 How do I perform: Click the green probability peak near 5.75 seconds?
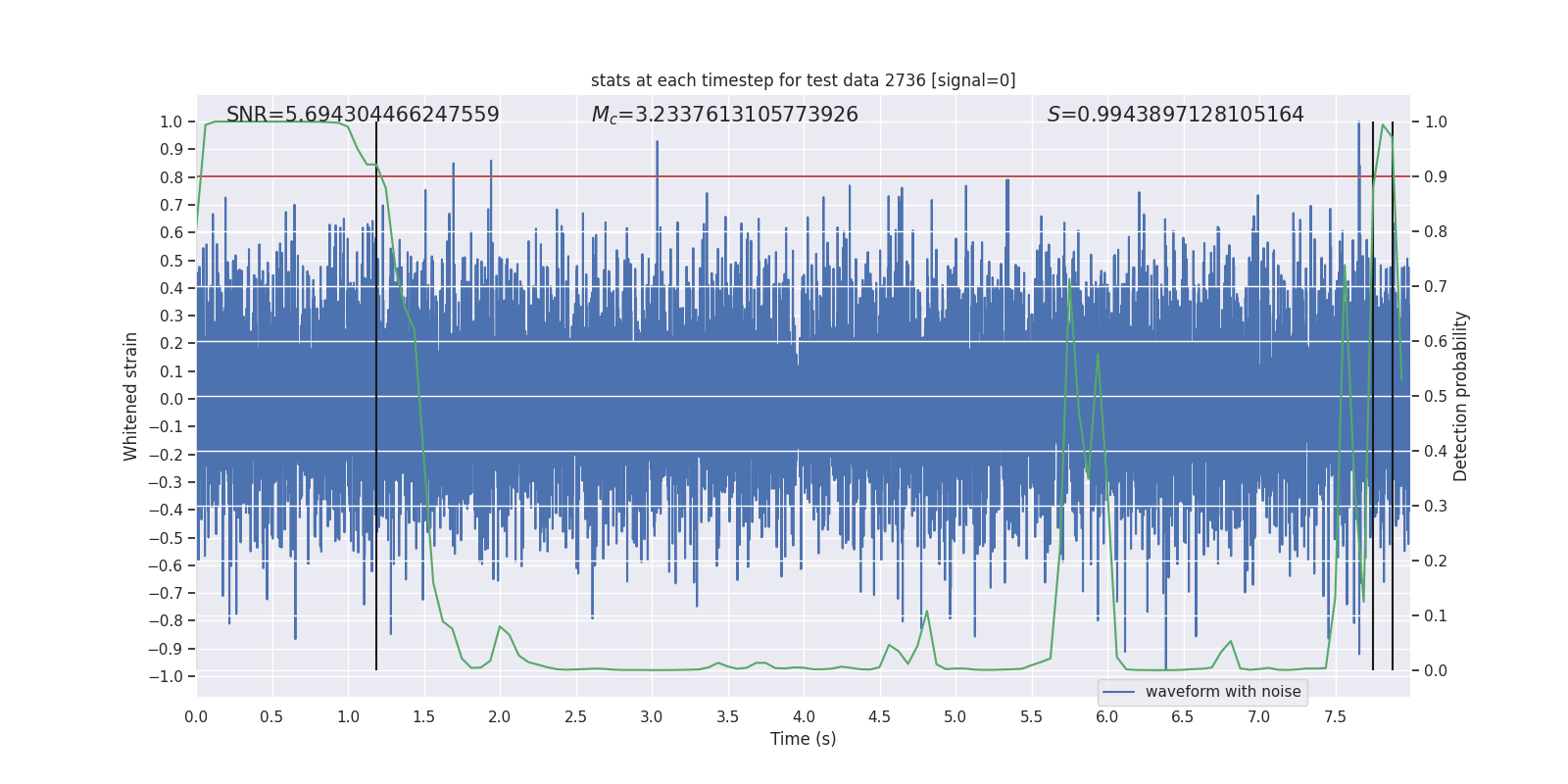pos(1069,280)
